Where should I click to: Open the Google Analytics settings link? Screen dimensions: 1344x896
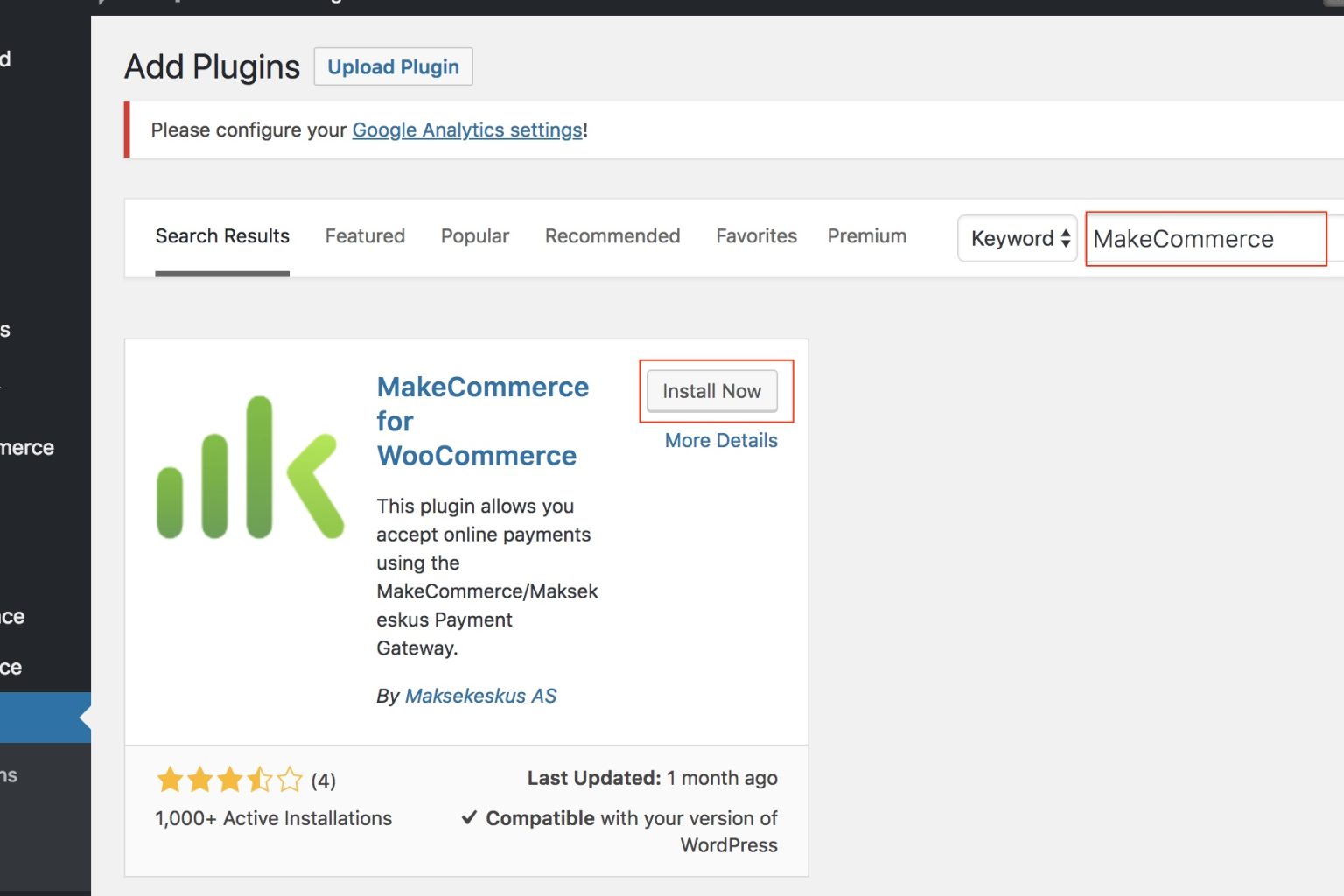466,129
